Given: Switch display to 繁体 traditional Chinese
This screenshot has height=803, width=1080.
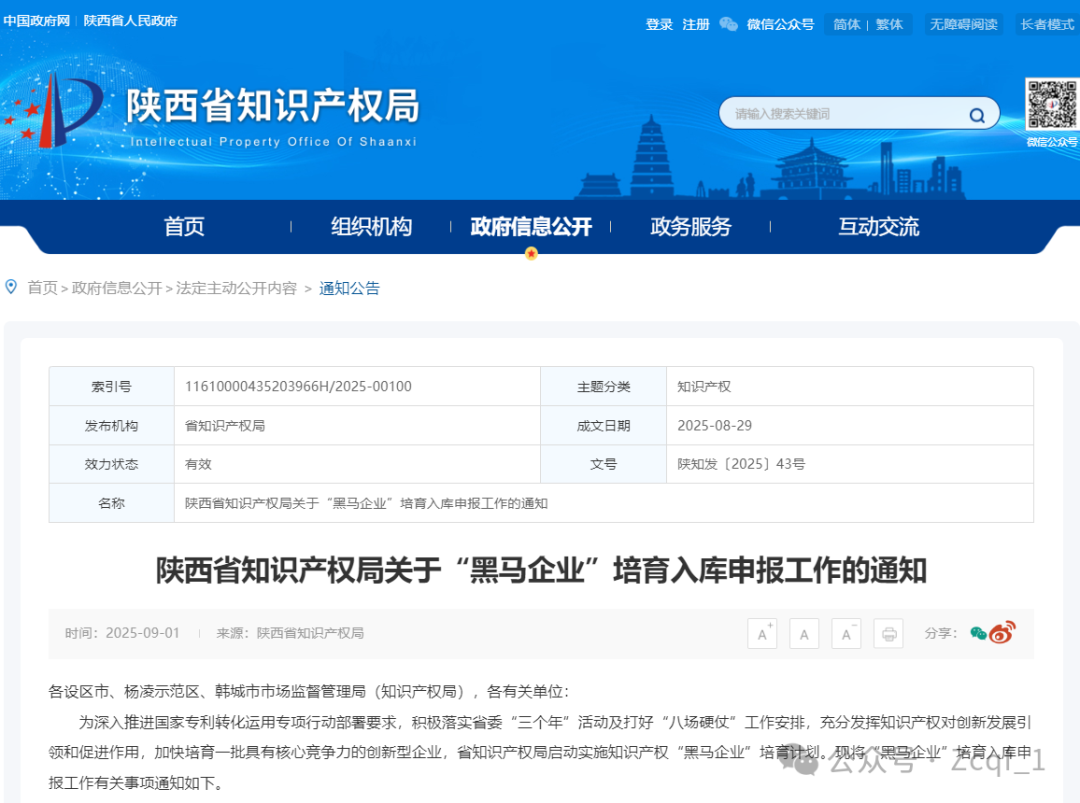Looking at the screenshot, I should [x=889, y=24].
